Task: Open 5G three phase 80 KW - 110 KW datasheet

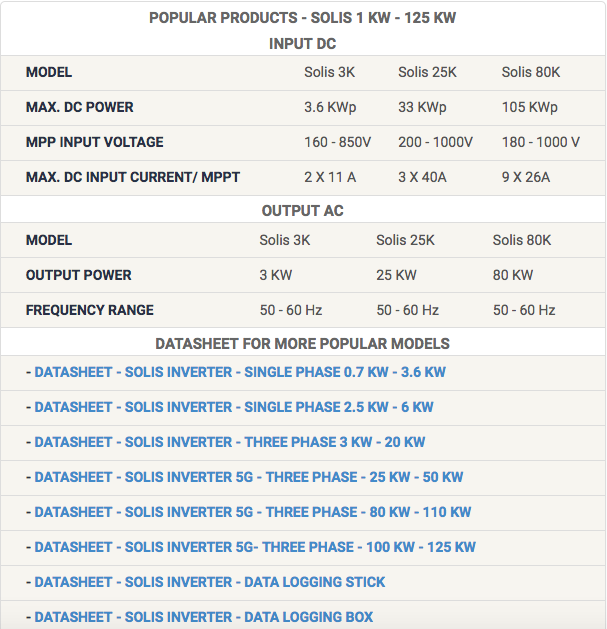Action: tap(252, 512)
